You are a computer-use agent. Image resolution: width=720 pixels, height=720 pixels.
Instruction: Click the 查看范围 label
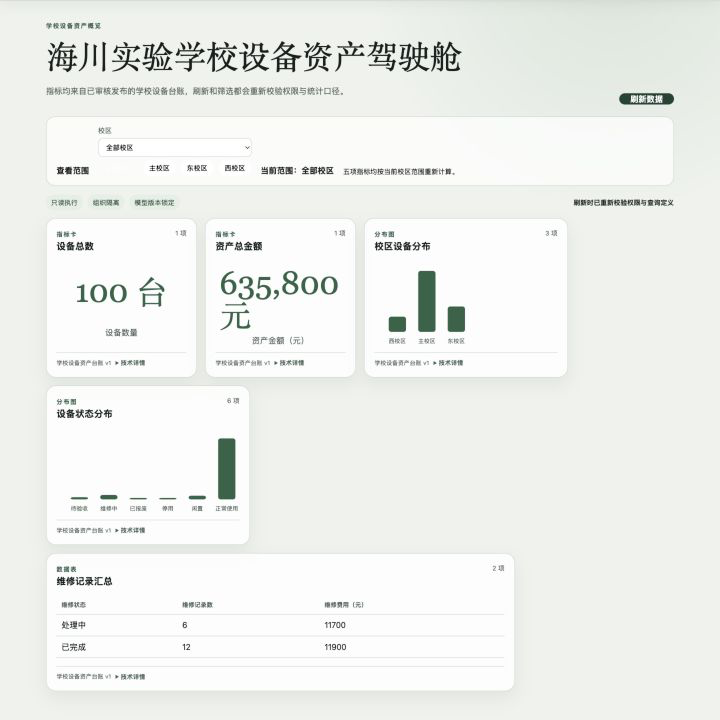tap(73, 170)
